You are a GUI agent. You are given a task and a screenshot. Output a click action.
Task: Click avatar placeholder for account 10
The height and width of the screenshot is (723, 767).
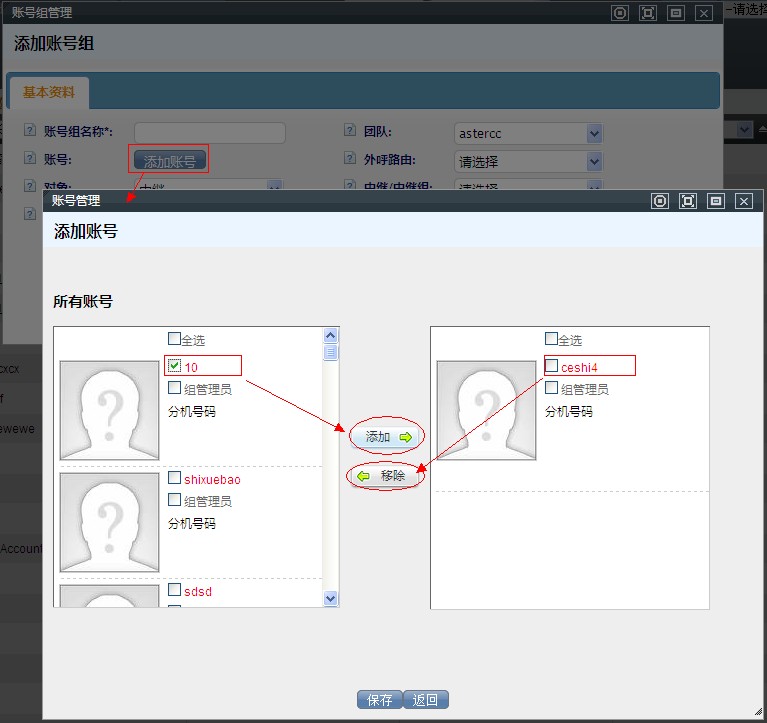coord(109,410)
